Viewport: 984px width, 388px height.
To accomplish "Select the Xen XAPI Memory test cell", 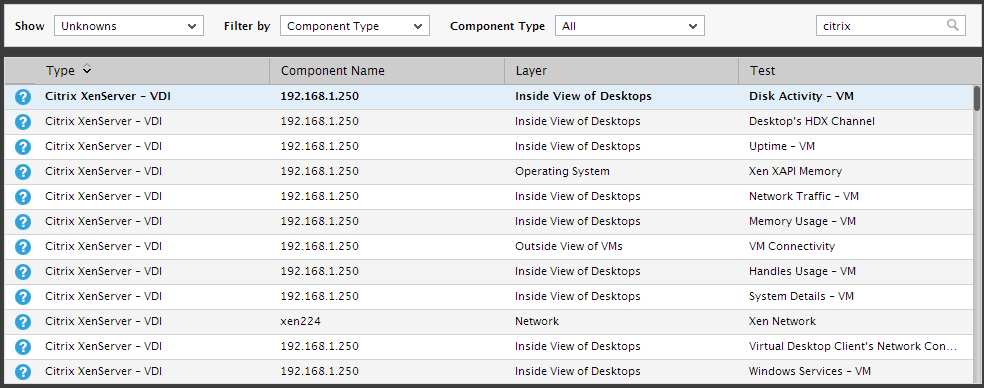I will [796, 171].
